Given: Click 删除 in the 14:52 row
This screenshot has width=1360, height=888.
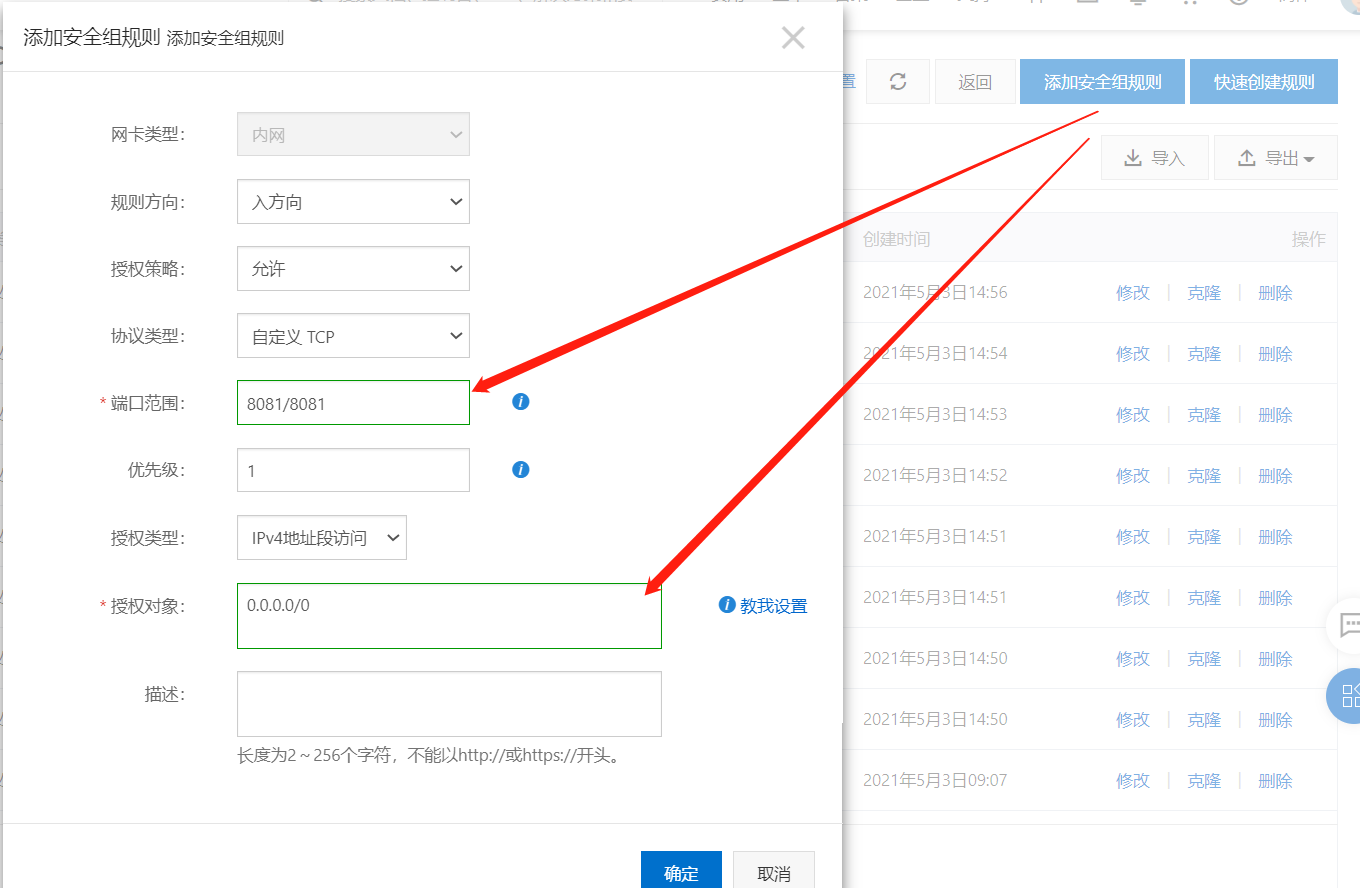Looking at the screenshot, I should [1275, 476].
